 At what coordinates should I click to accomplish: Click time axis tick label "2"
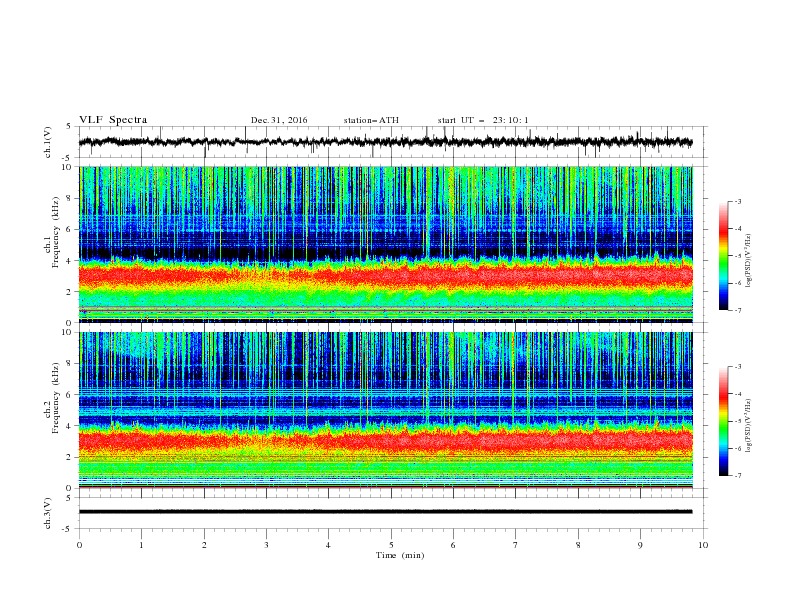point(204,545)
